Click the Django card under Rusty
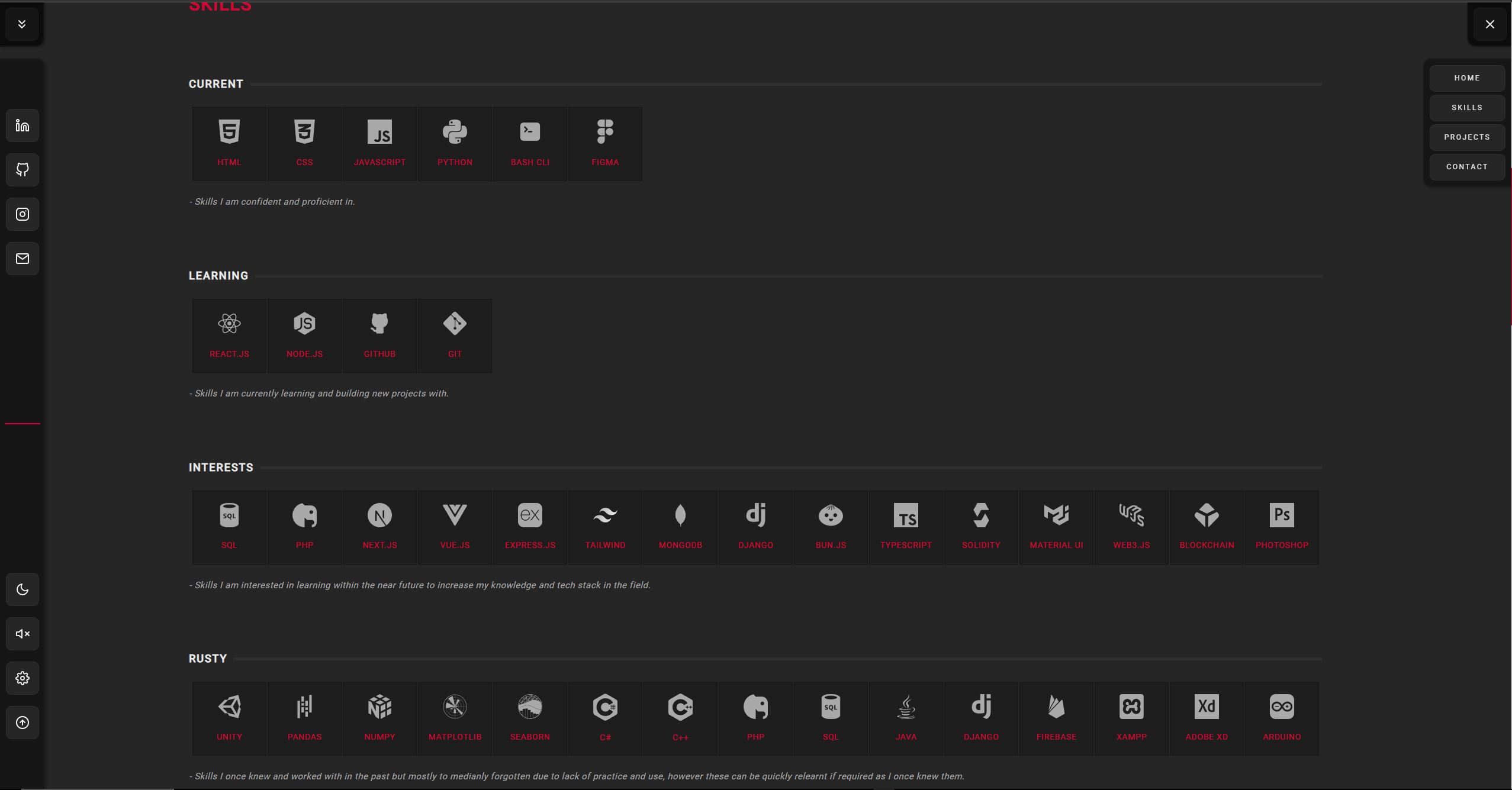 981,718
